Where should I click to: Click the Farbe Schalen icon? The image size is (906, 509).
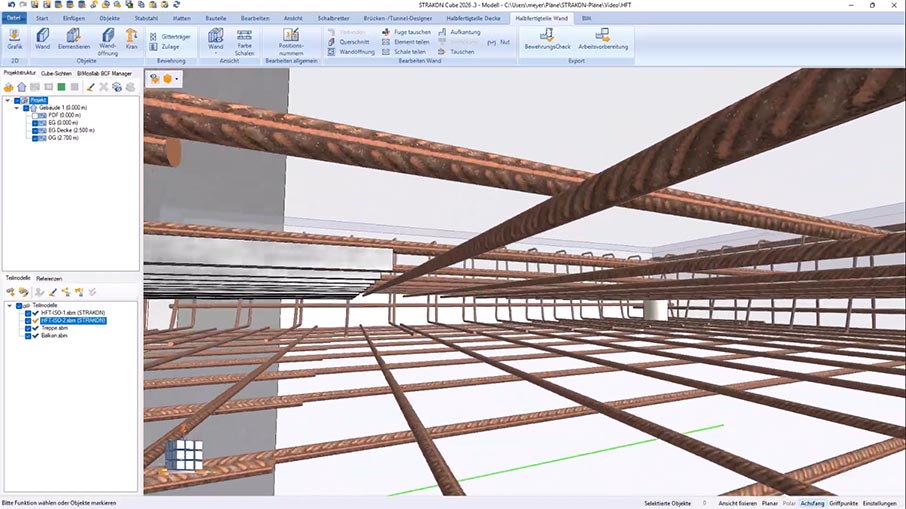click(x=244, y=39)
